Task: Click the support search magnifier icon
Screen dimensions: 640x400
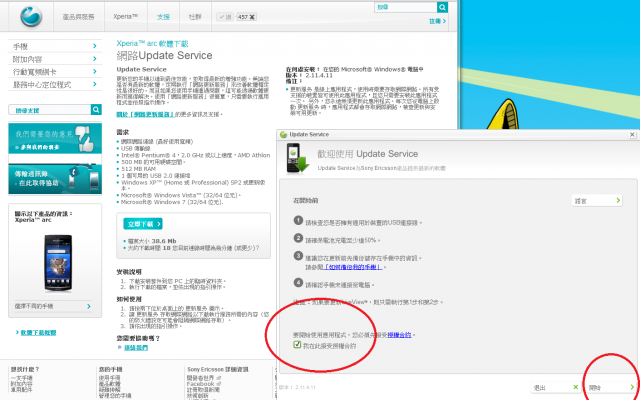Action: pos(96,109)
